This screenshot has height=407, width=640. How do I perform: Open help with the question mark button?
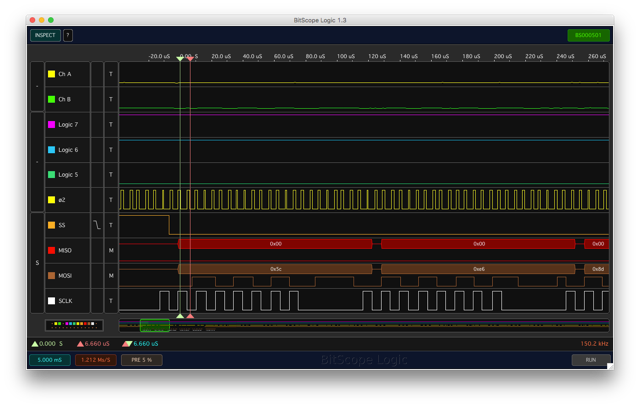pyautogui.click(x=68, y=35)
